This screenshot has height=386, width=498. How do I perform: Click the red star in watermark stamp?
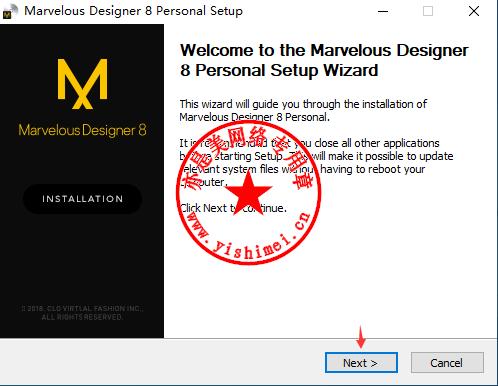(x=248, y=193)
